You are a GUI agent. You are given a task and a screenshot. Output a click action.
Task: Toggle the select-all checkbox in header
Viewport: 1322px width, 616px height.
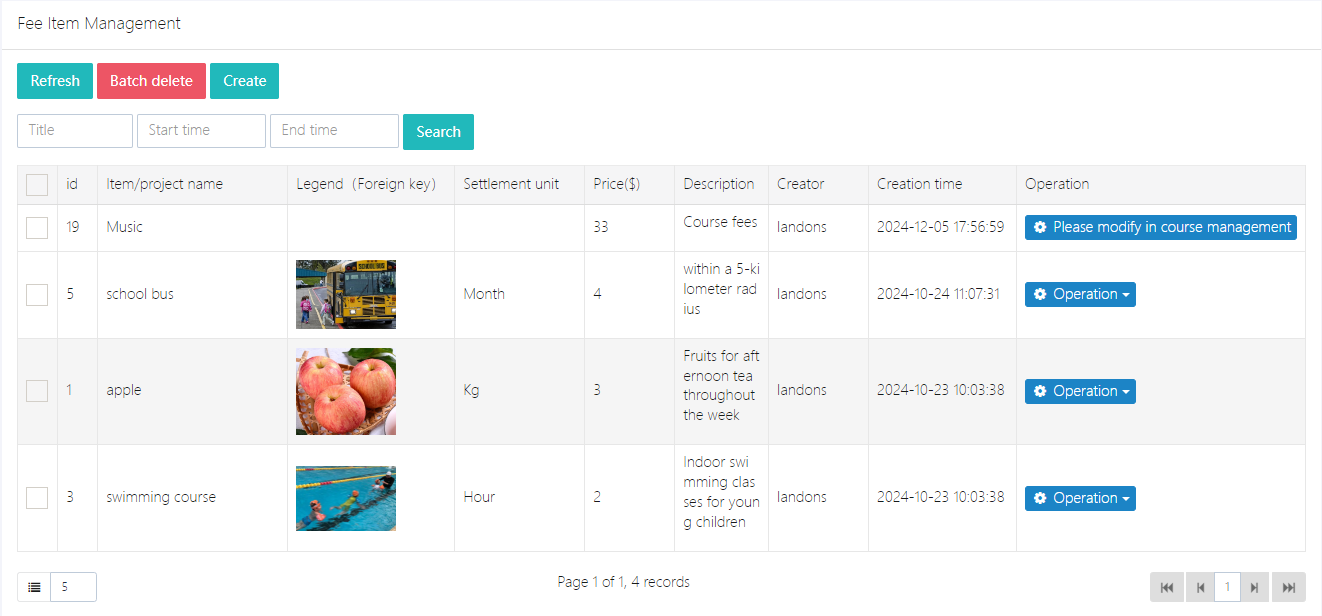click(37, 185)
